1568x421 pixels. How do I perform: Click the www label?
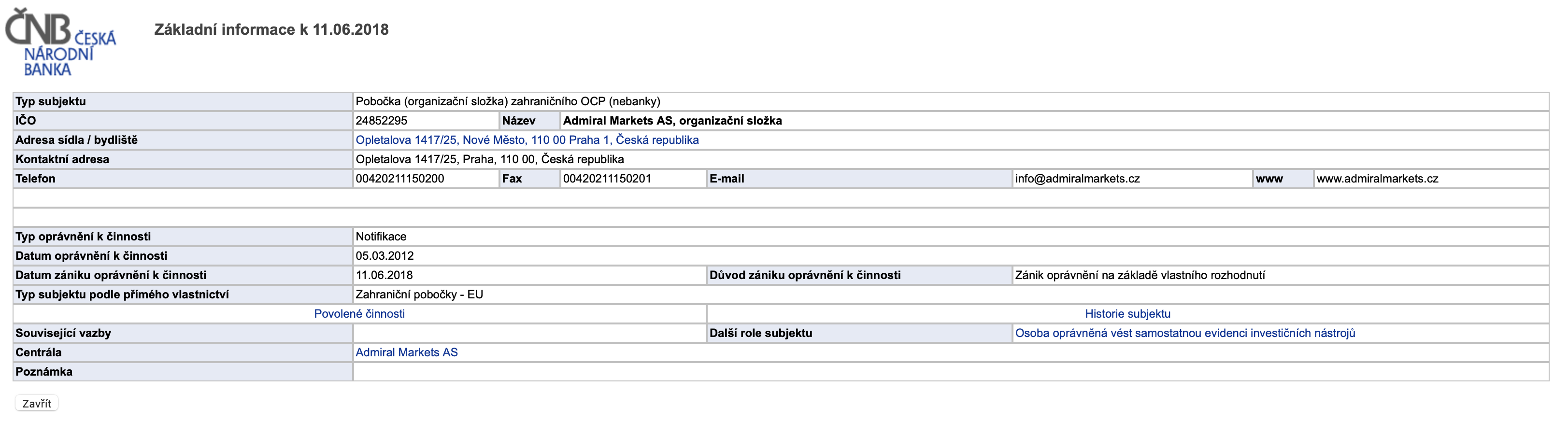(1269, 179)
